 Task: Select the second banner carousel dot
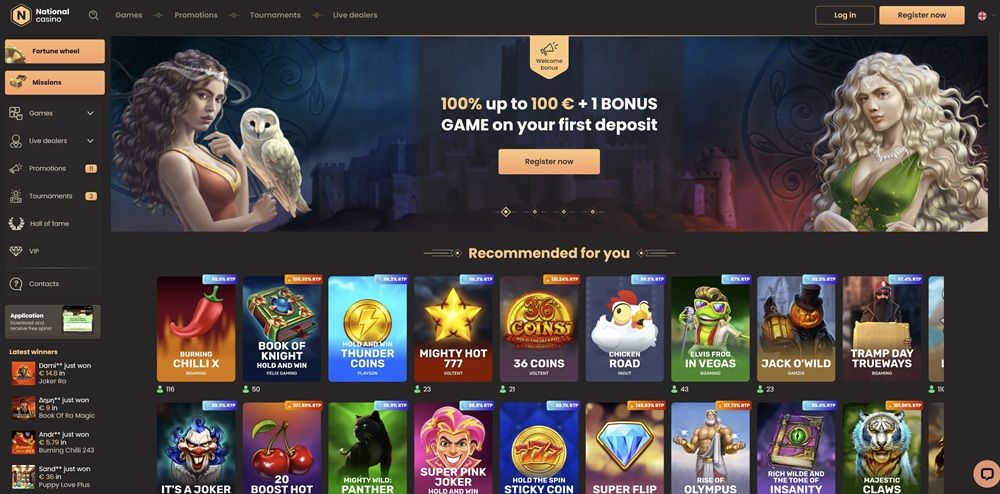tap(534, 212)
